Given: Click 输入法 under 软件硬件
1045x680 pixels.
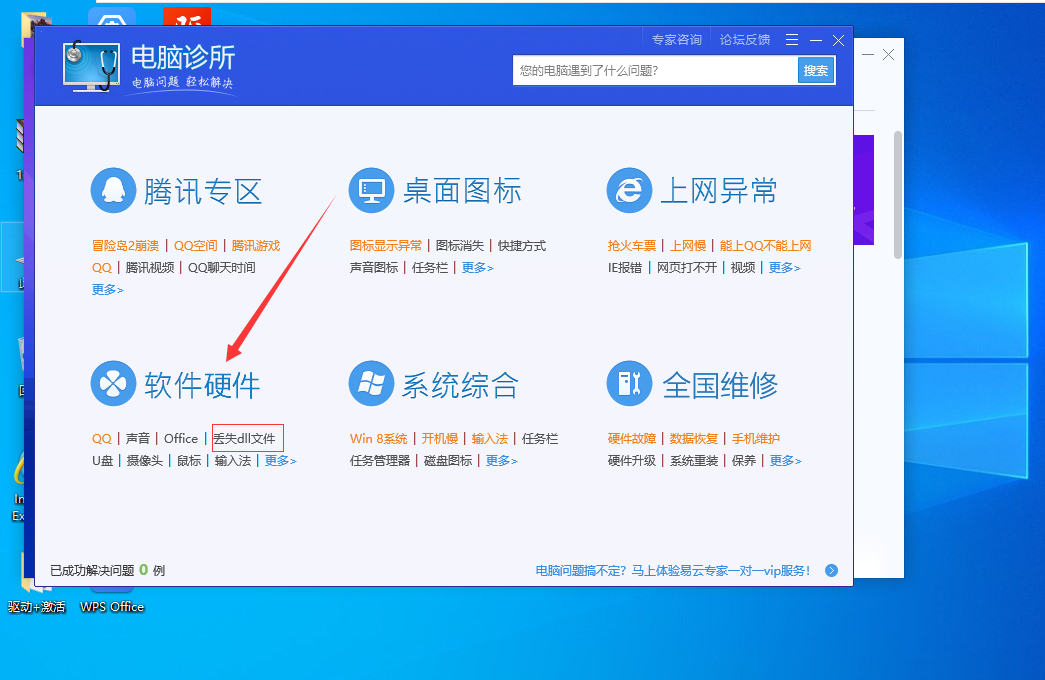Looking at the screenshot, I should point(233,461).
